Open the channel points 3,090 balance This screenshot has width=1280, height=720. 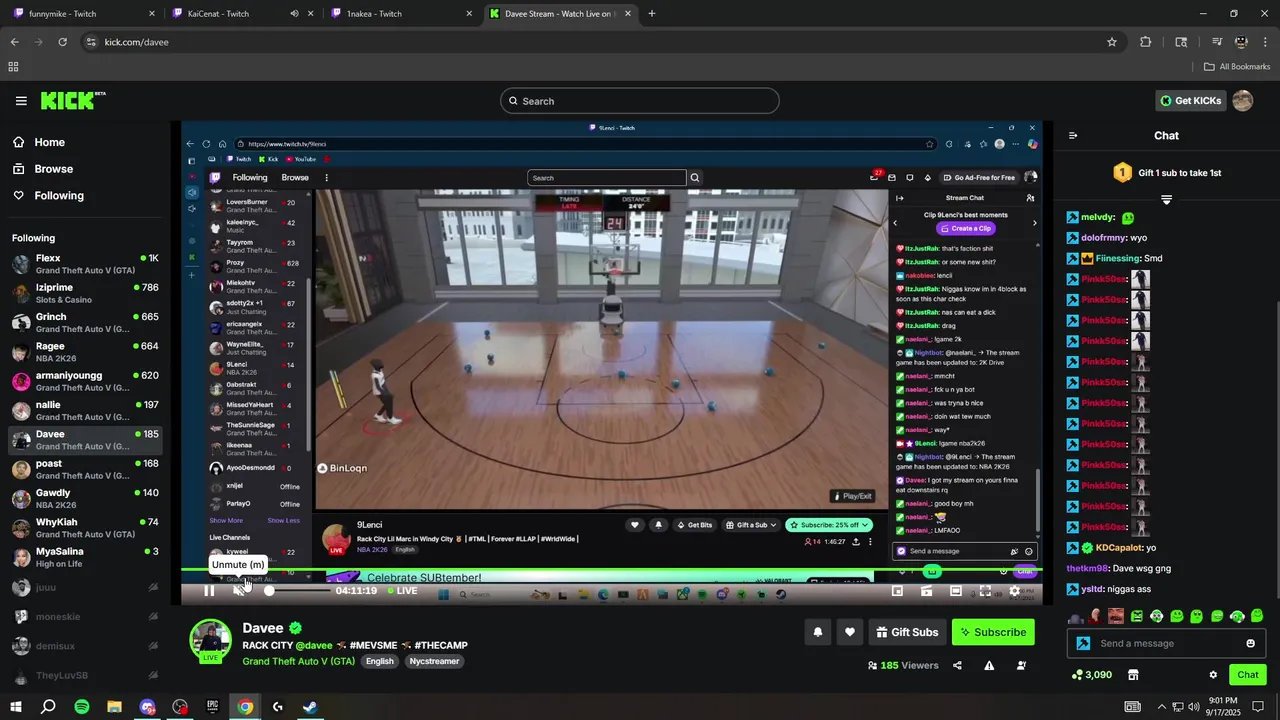pyautogui.click(x=1091, y=675)
